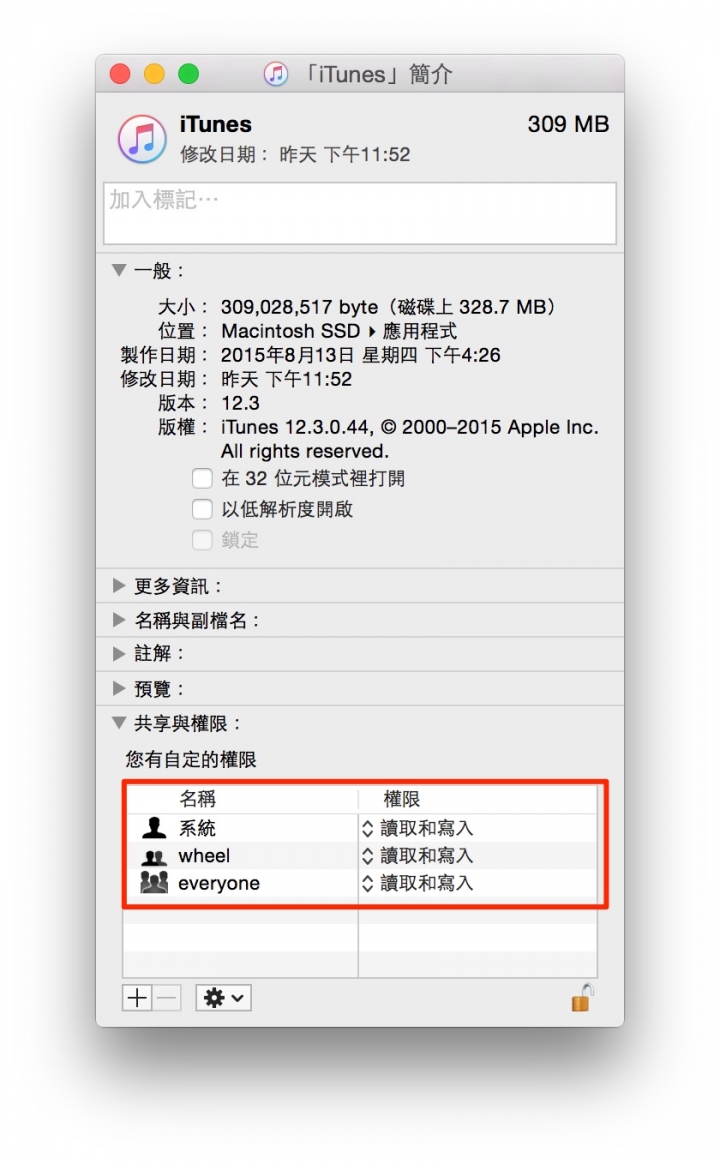
Task: Zoom window with the green button
Action: (x=189, y=73)
